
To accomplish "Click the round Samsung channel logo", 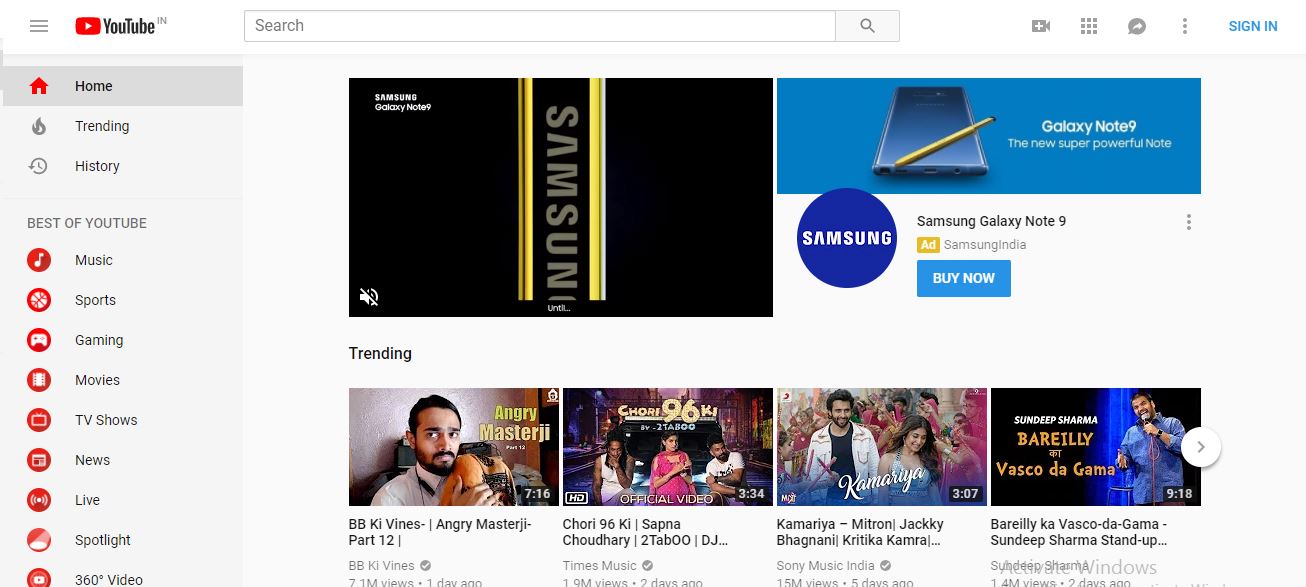I will 847,238.
